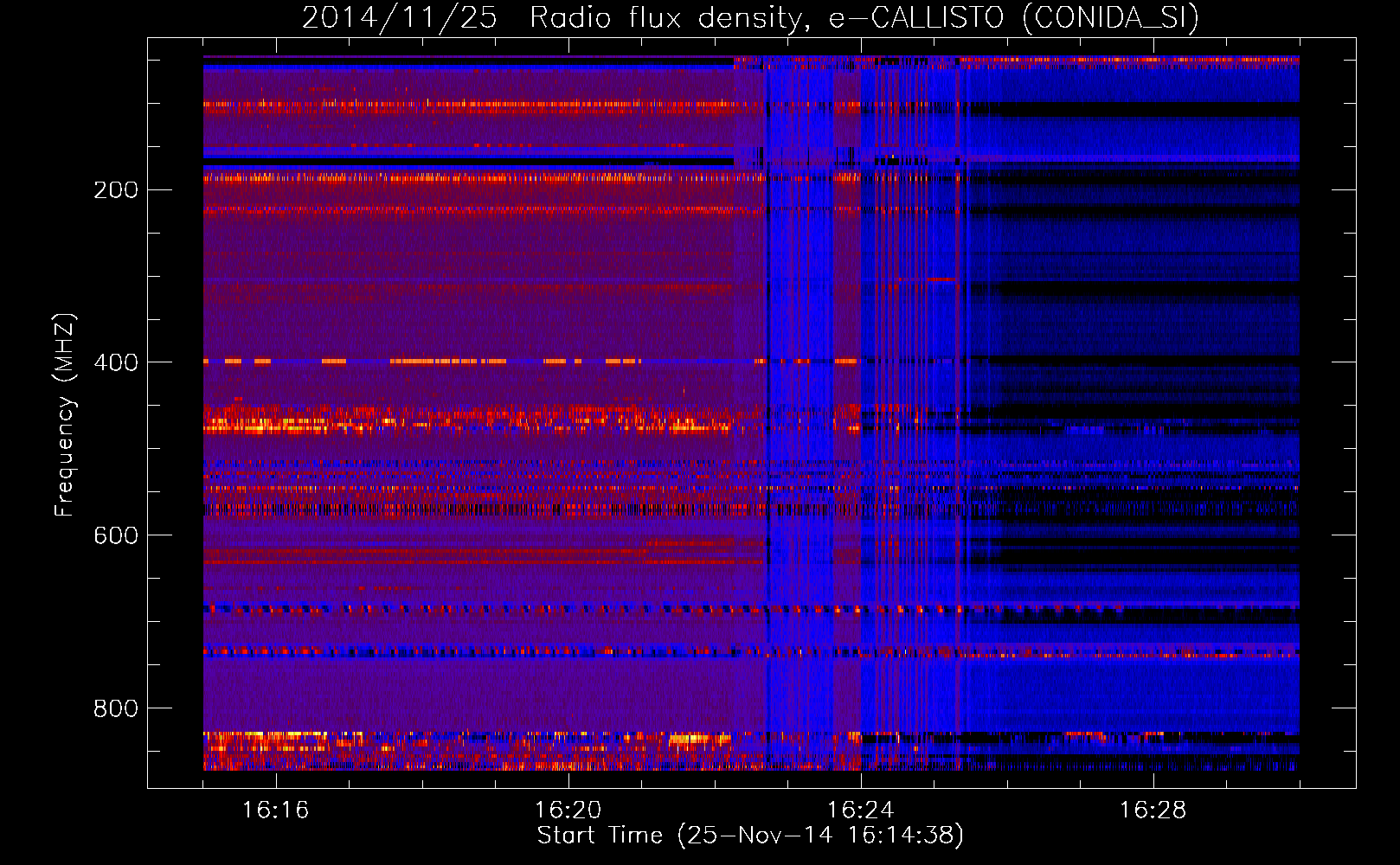
Task: Click the '400' frequency tick label
Action: click(116, 362)
